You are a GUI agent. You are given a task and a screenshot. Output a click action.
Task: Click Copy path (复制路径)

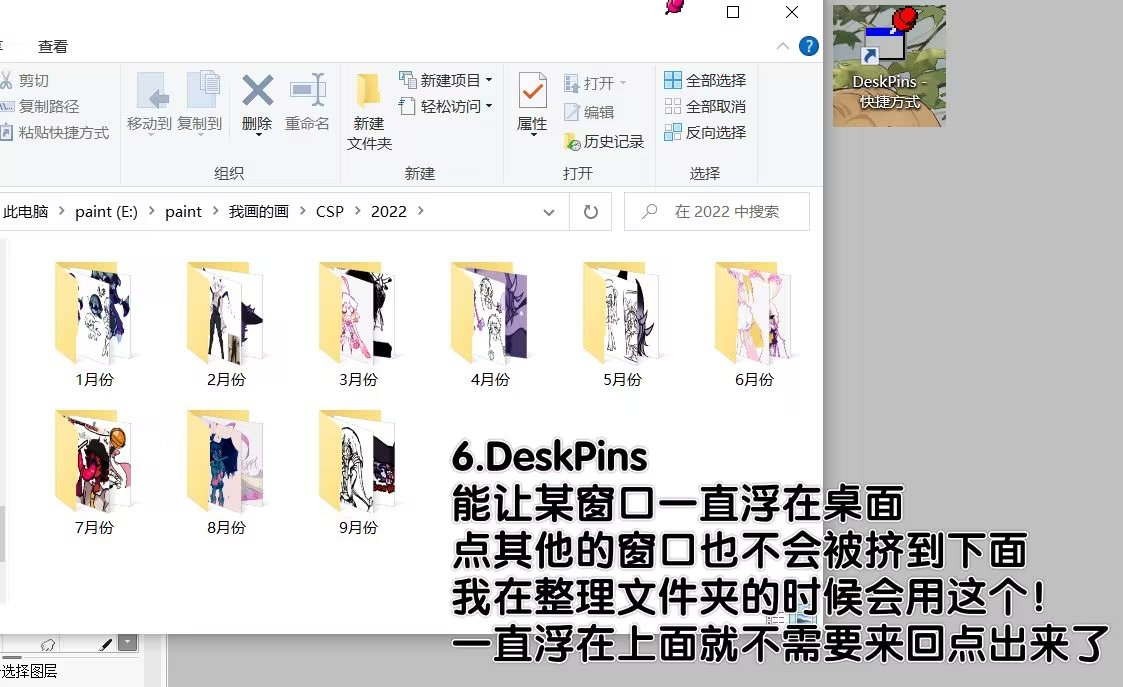click(x=40, y=106)
